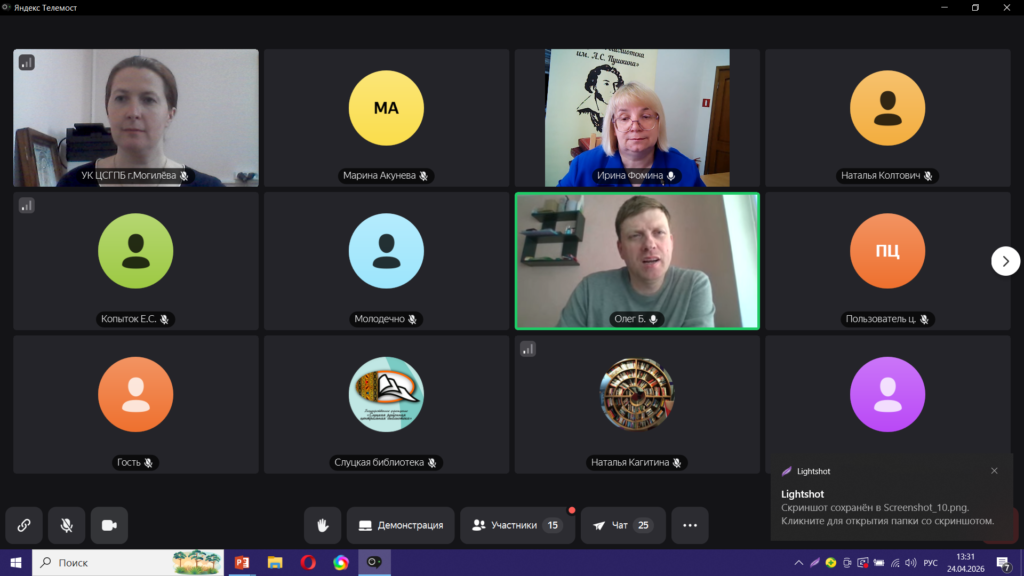Go to next page of participants

[1005, 260]
